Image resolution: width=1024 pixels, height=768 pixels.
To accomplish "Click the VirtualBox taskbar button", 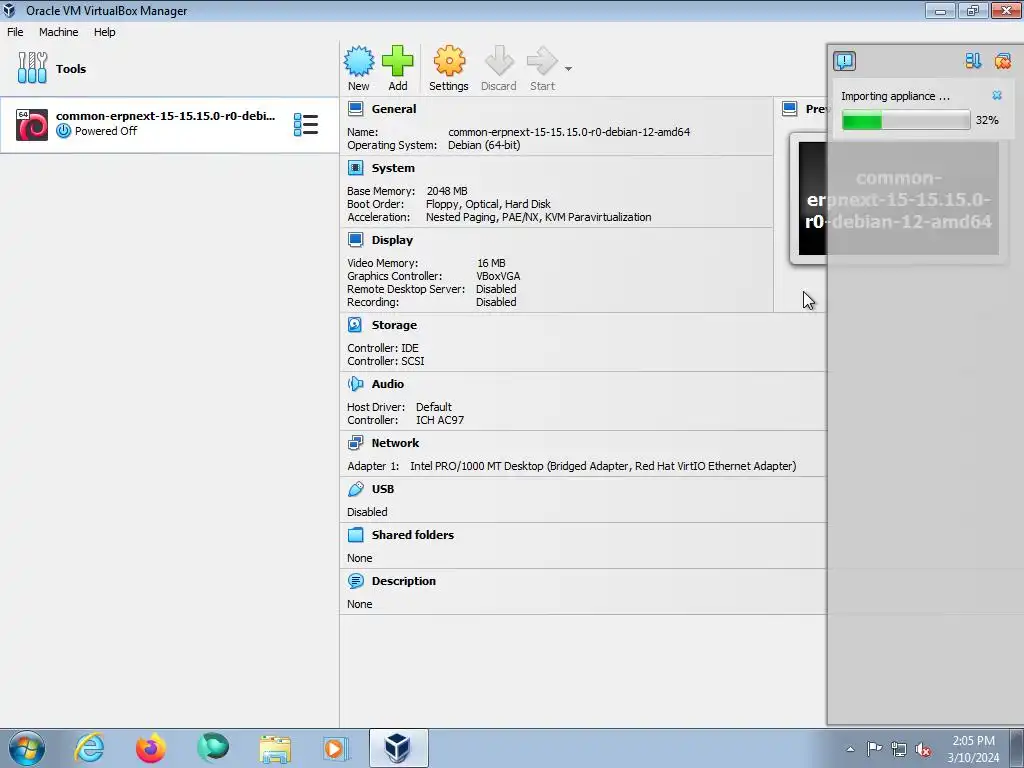I will click(398, 748).
